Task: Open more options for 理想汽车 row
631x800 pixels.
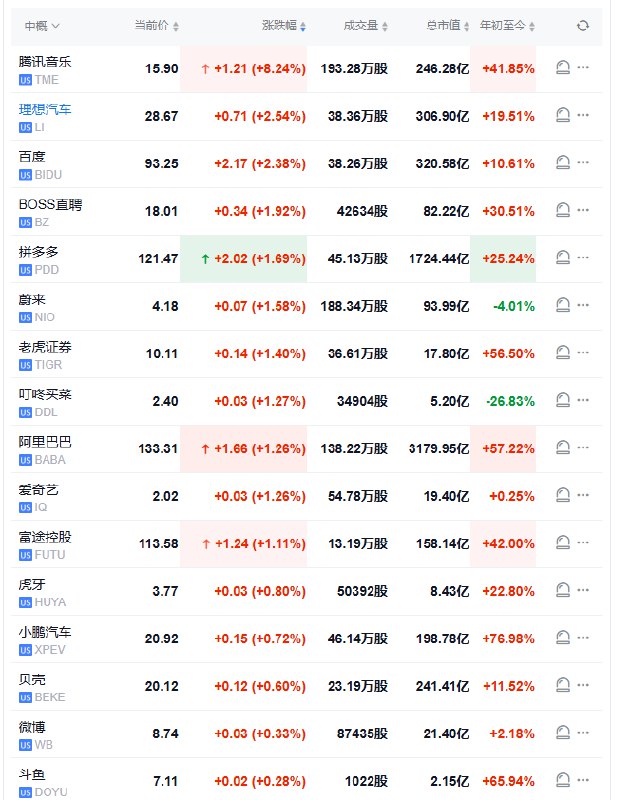Action: point(583,115)
